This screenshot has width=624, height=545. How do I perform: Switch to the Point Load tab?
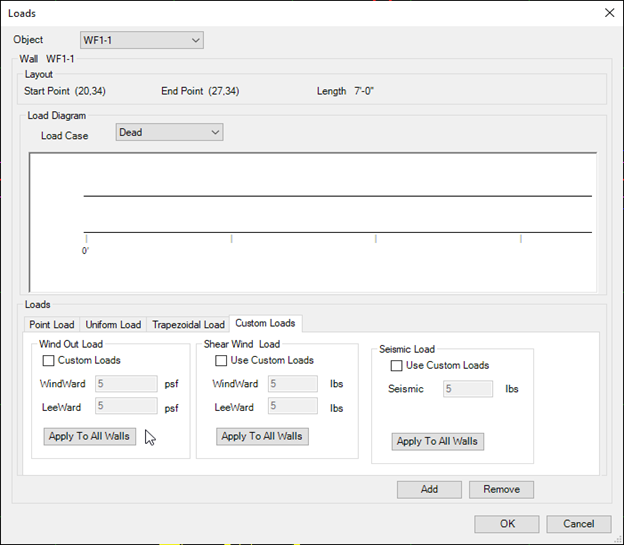coord(52,324)
